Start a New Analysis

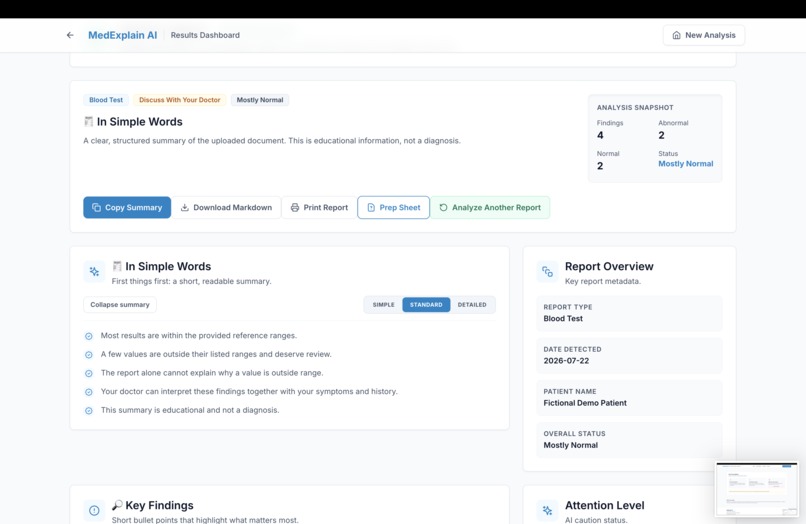click(704, 35)
